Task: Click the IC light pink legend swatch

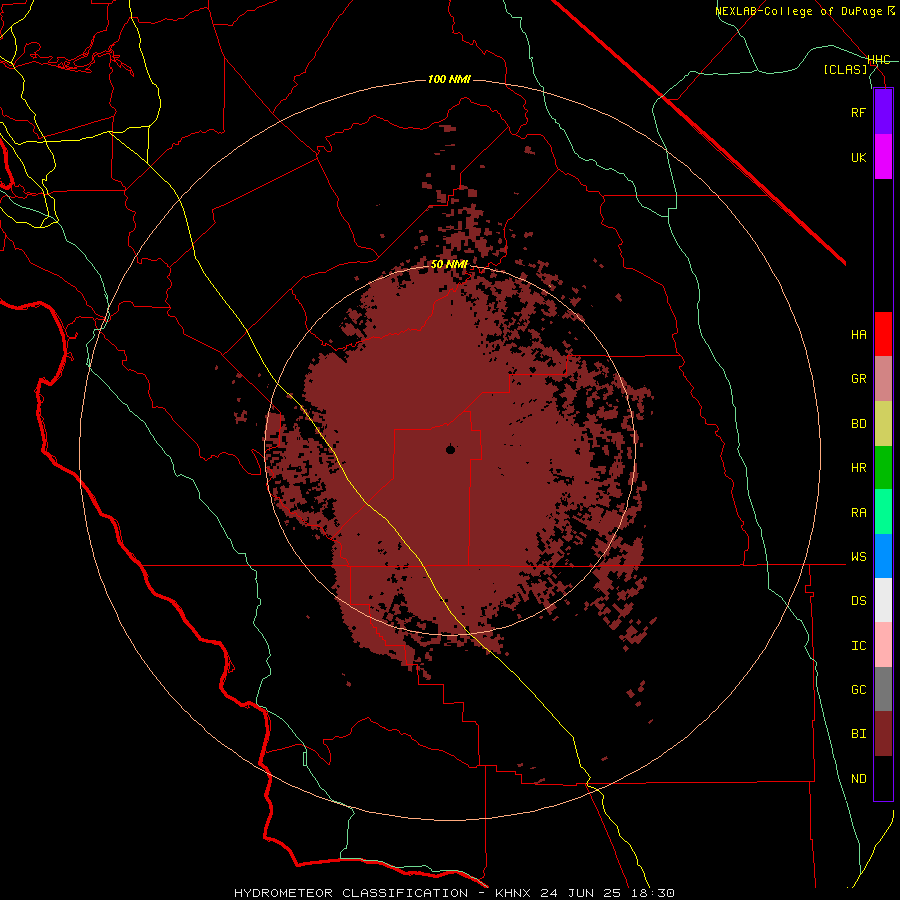Action: 883,645
